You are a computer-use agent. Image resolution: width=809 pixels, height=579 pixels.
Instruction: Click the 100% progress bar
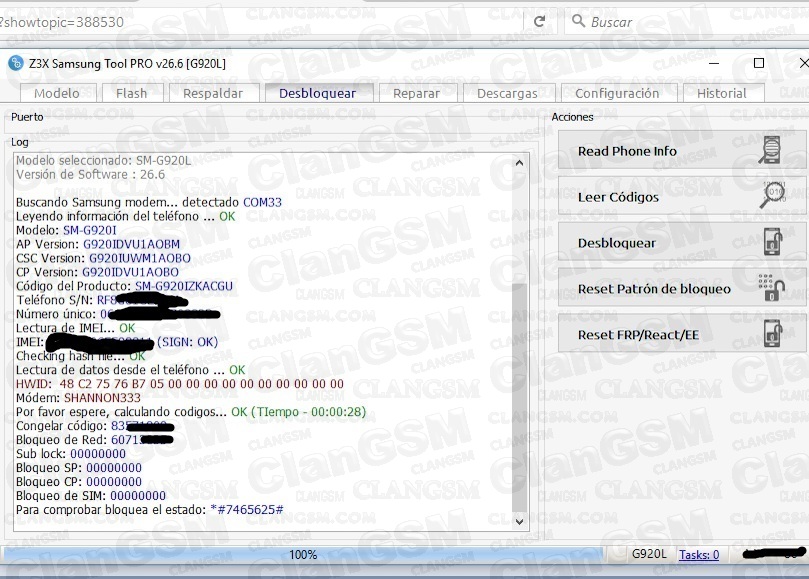303,555
